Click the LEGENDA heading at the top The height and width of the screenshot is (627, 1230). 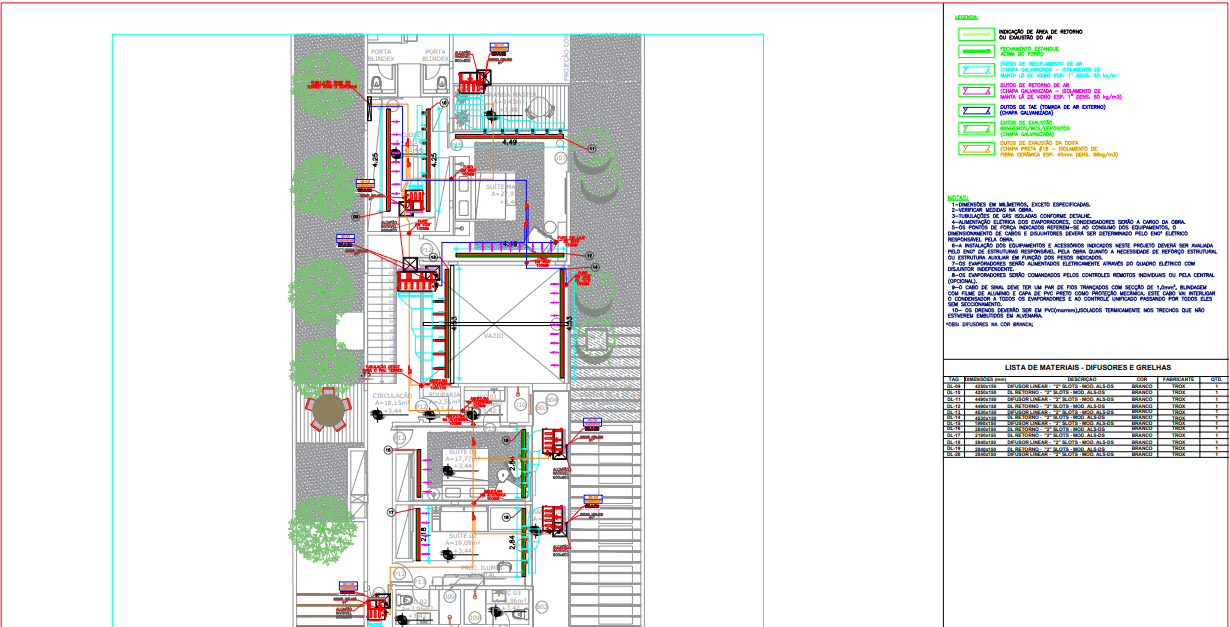click(966, 17)
